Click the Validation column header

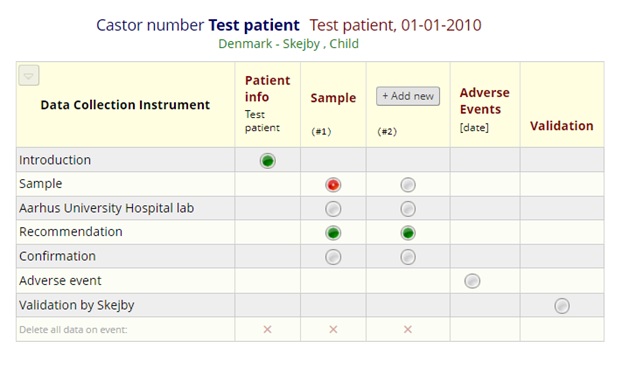(561, 126)
